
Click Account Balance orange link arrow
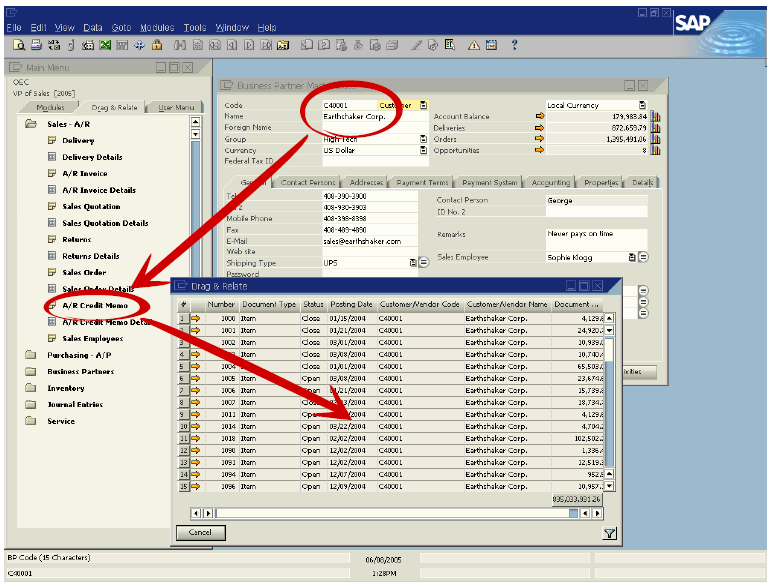[x=540, y=116]
